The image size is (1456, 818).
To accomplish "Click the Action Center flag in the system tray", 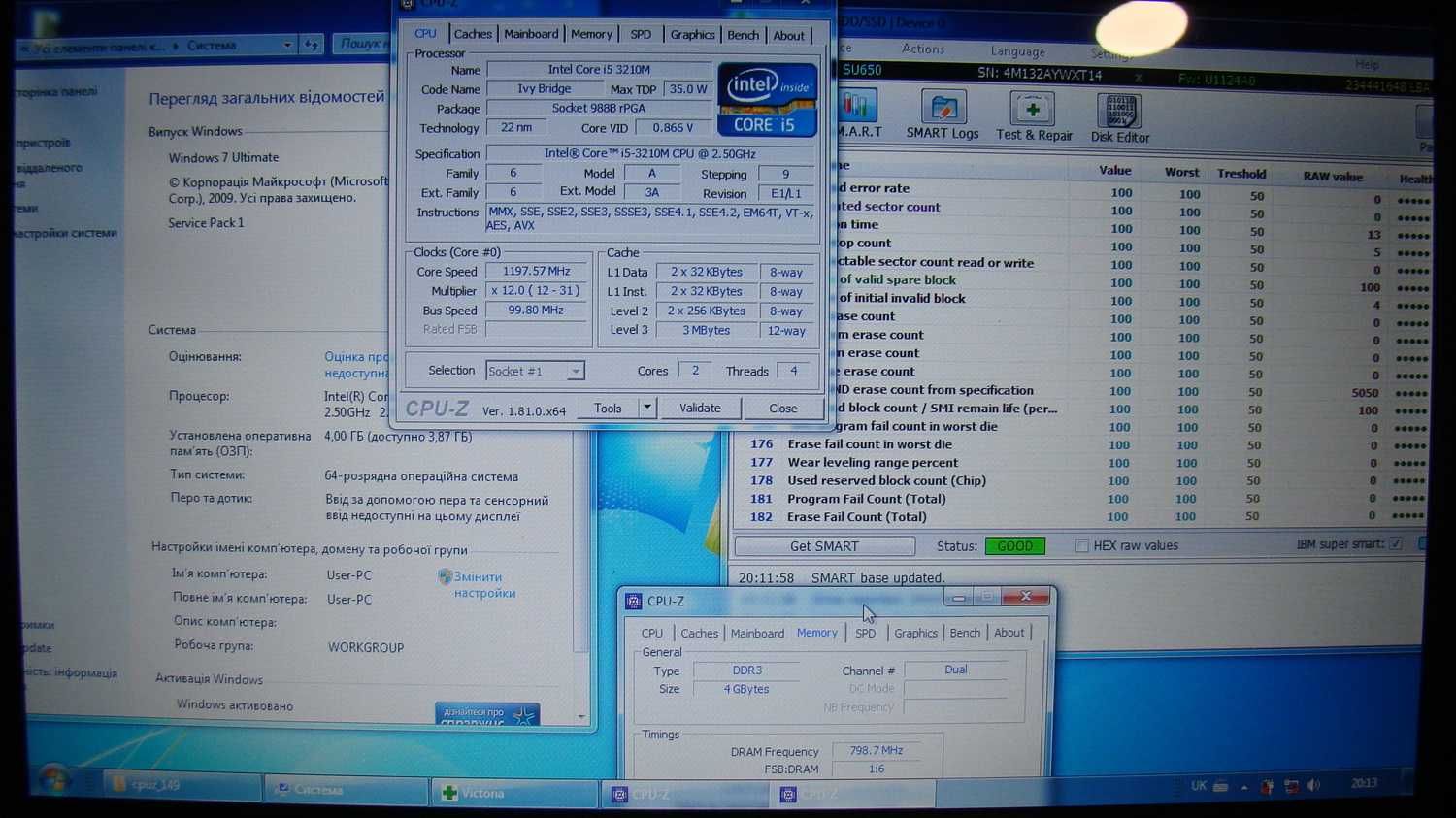I will coord(1267,787).
